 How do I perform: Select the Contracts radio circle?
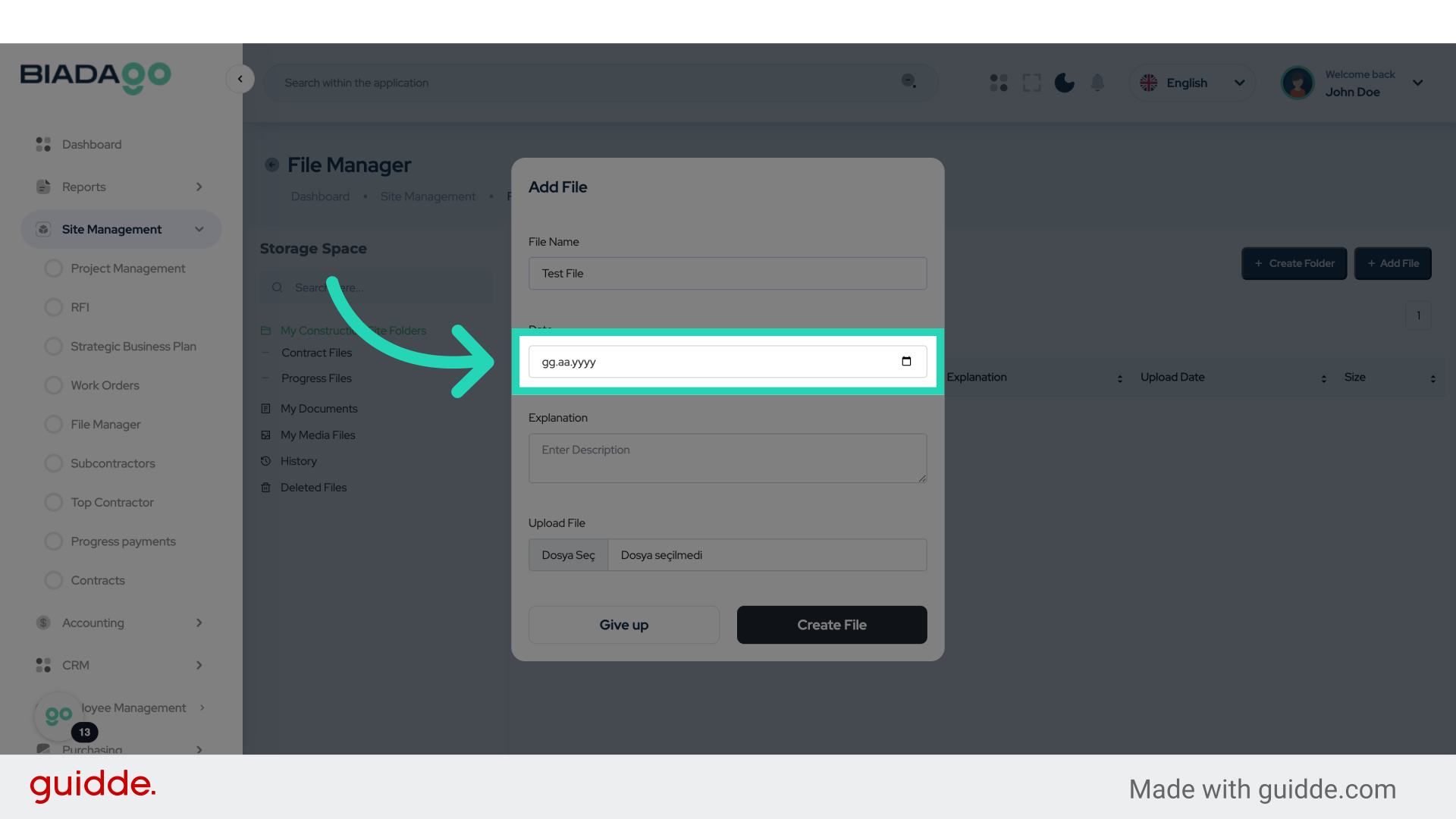click(x=54, y=580)
